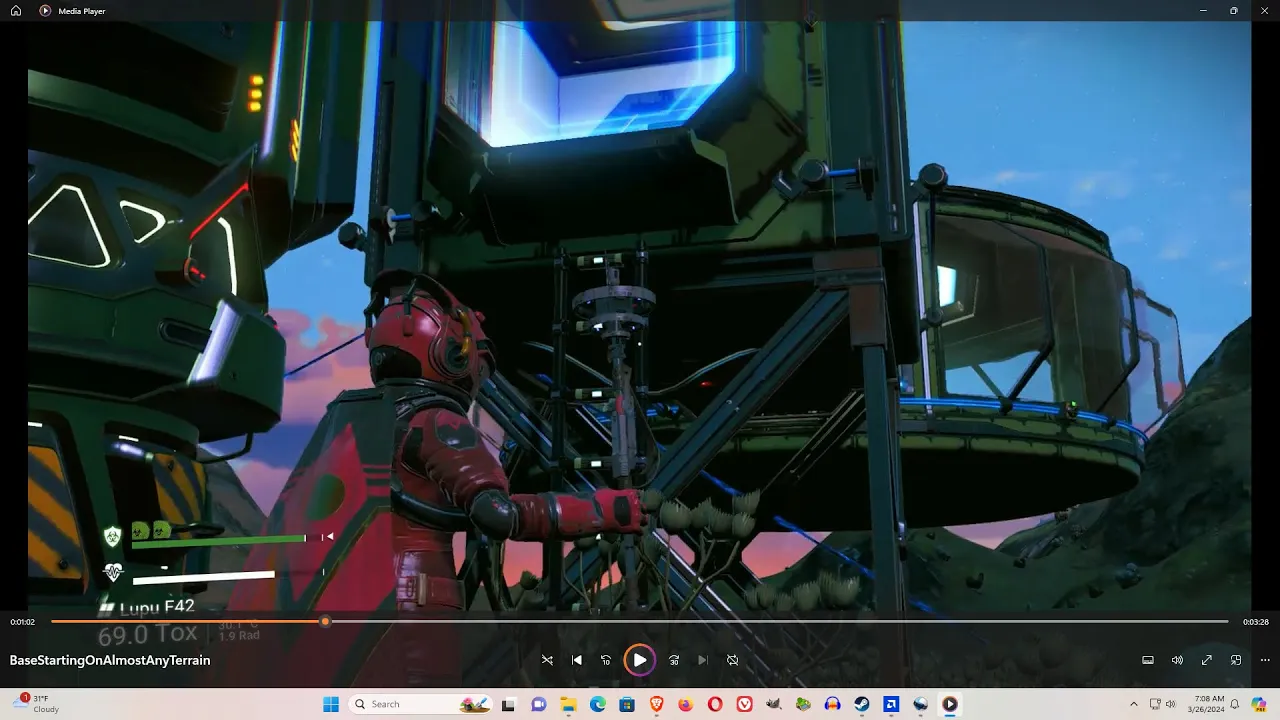1280x720 pixels.
Task: Click the orange seek bar handle
Action: click(325, 621)
